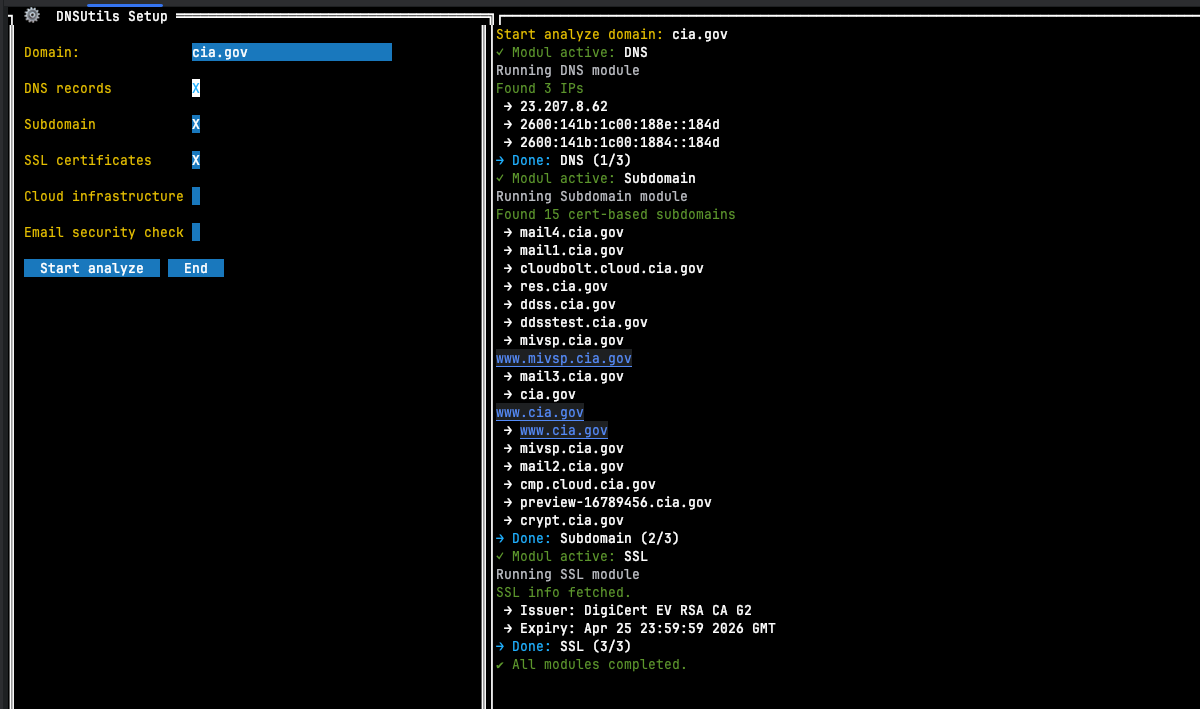The height and width of the screenshot is (709, 1200).
Task: Click the 'SSL info fetched.' line
Action: [564, 592]
